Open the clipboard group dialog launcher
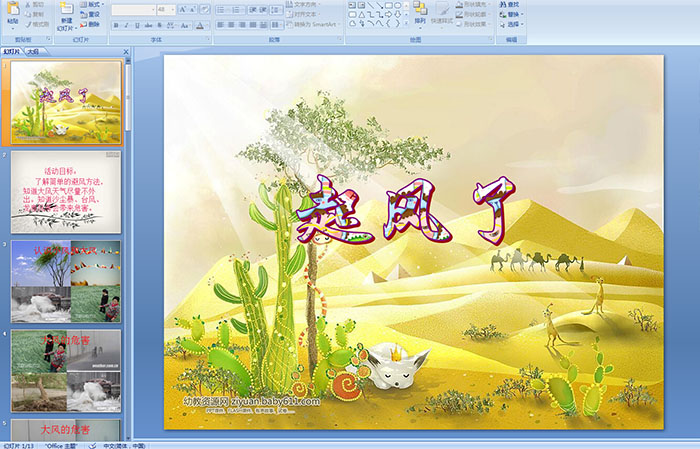 (48, 40)
